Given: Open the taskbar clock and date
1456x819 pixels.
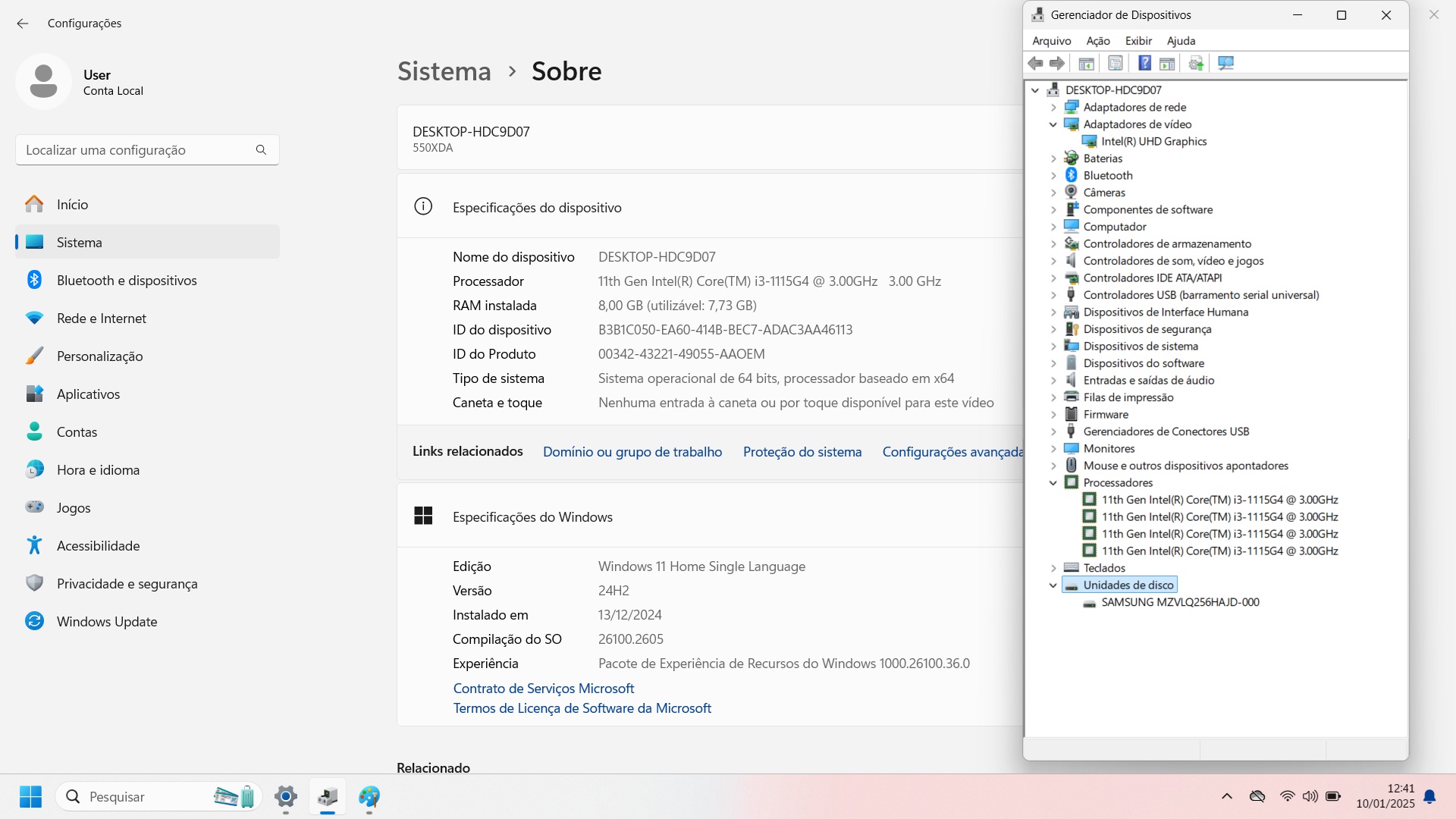Looking at the screenshot, I should click(x=1385, y=797).
